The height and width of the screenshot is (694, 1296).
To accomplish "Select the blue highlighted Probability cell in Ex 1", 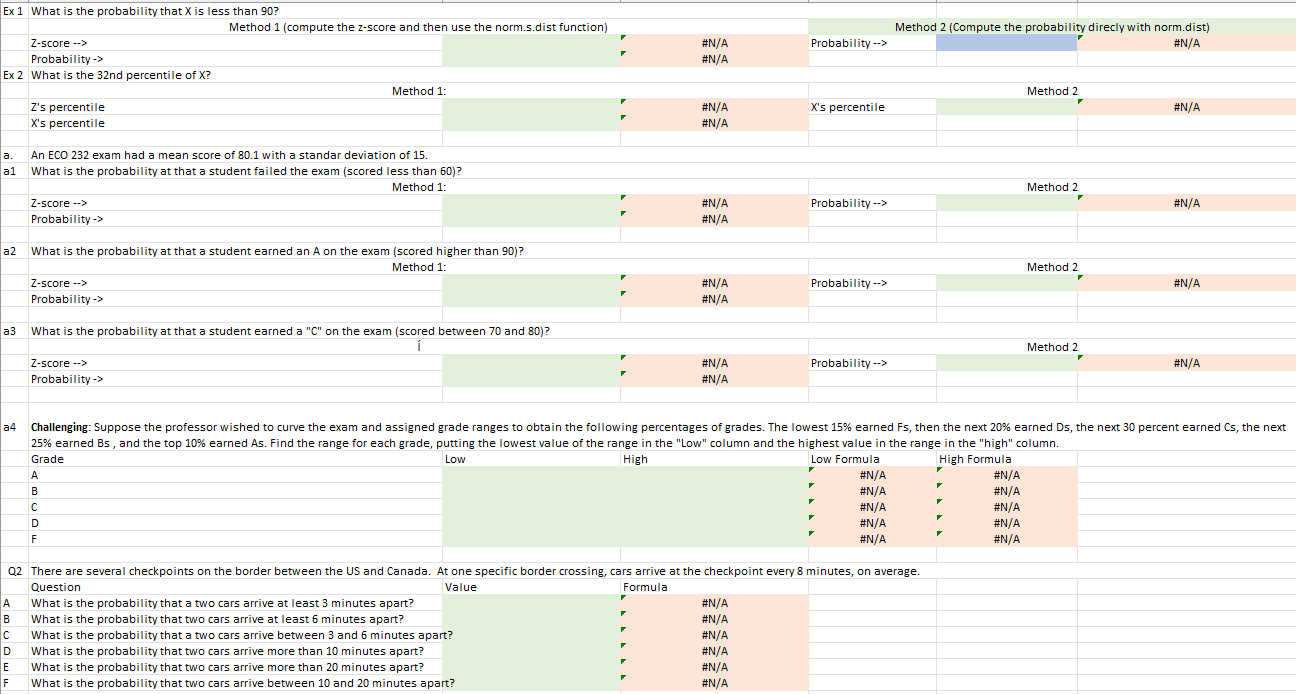I will [x=1007, y=43].
